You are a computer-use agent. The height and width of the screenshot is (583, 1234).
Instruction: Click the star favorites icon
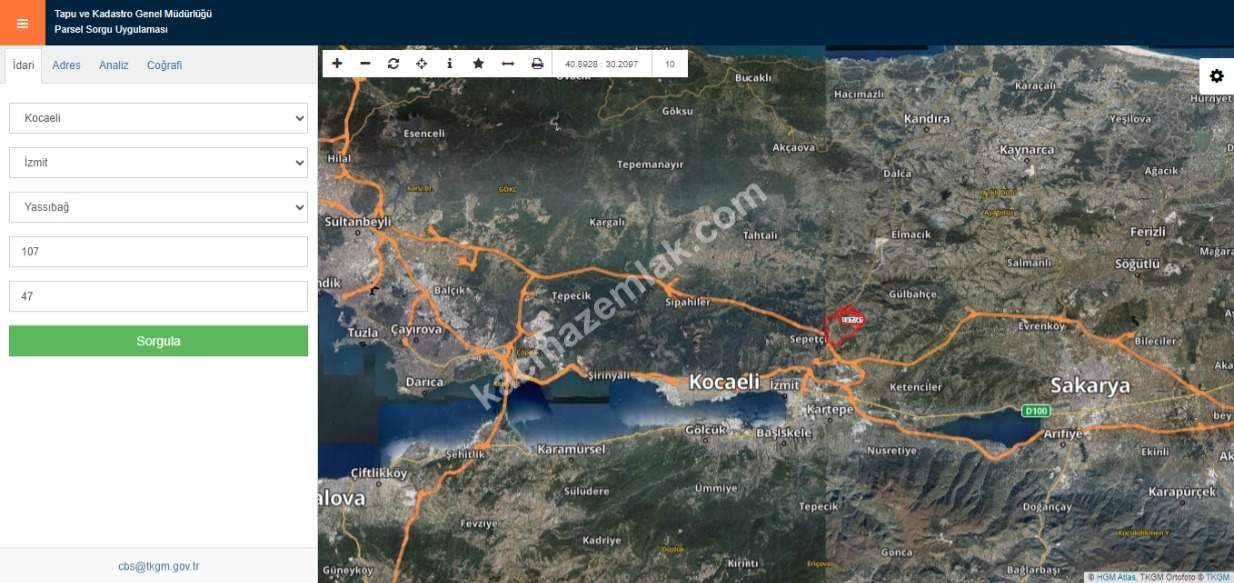coord(478,64)
